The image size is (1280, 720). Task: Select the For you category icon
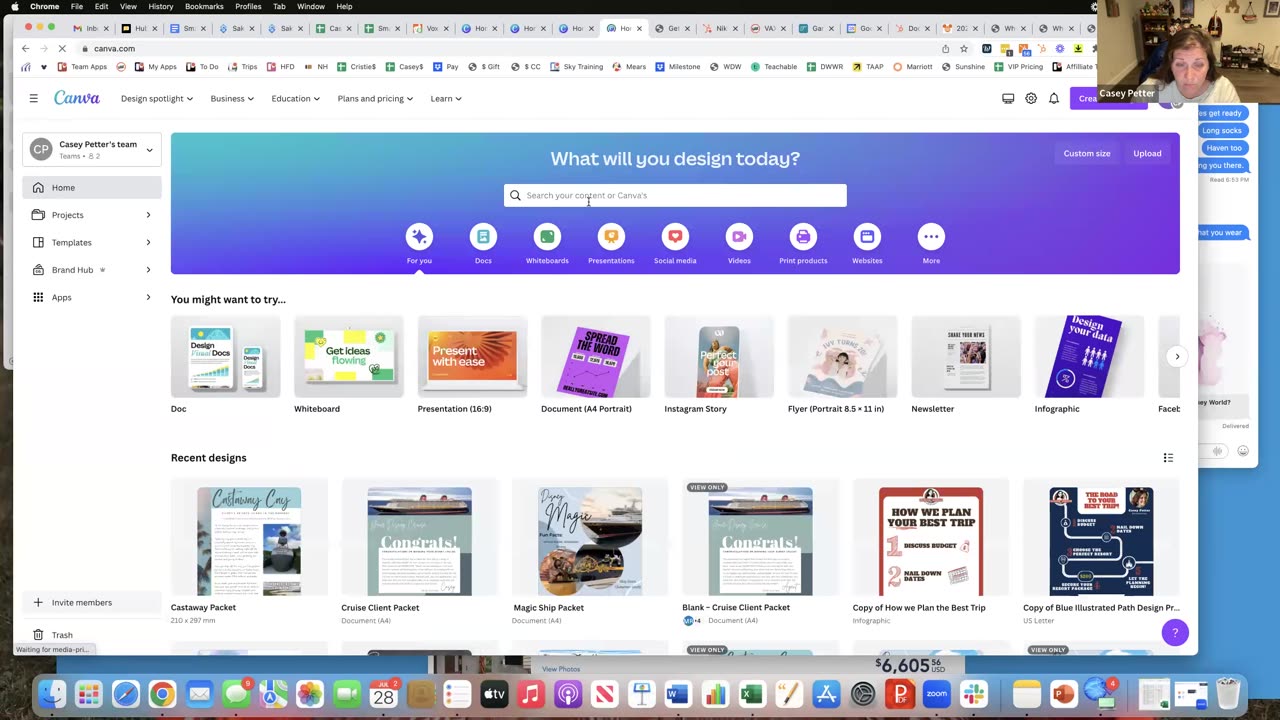click(419, 237)
